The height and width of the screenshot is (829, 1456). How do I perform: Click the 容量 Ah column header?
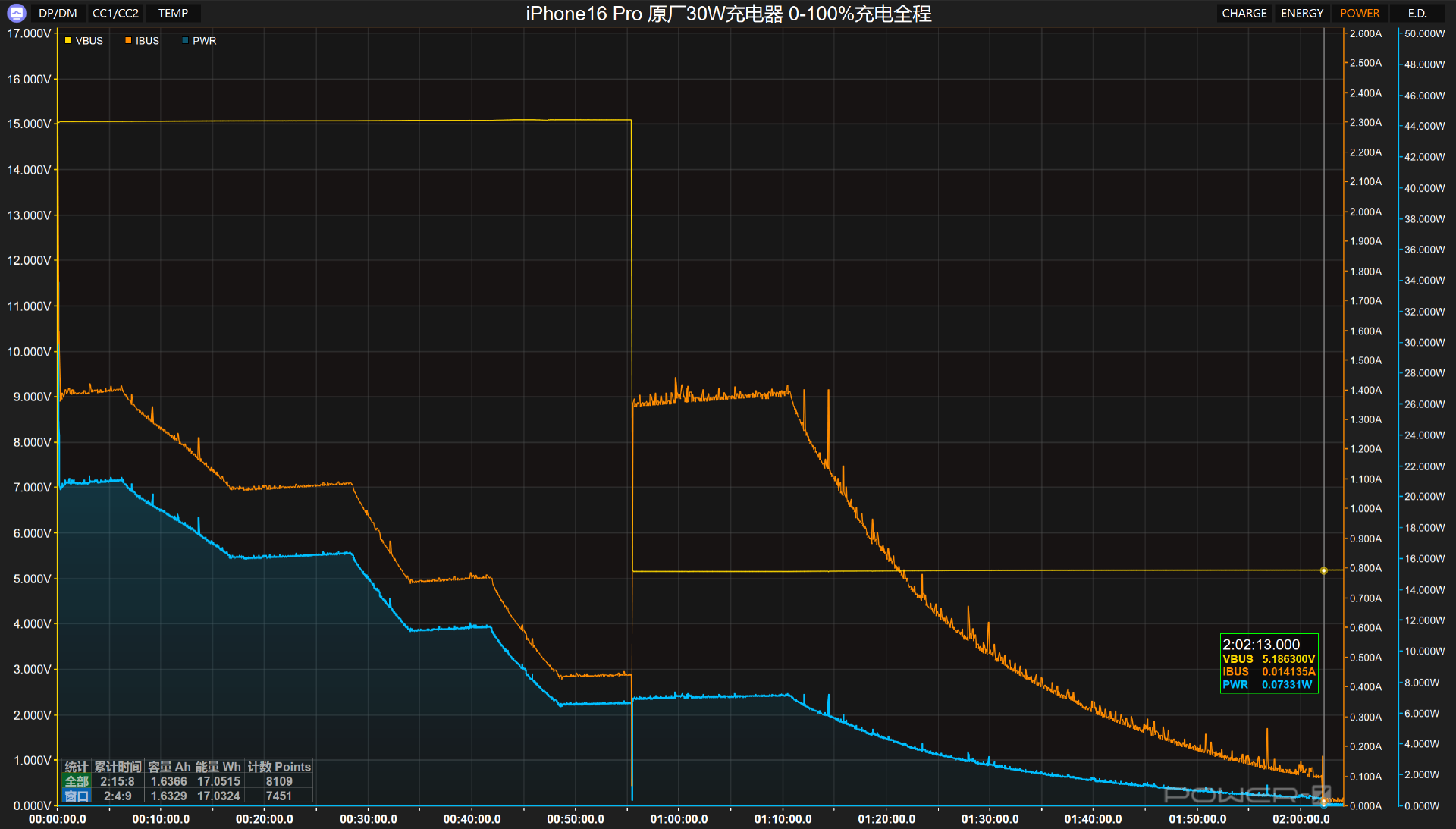click(169, 767)
